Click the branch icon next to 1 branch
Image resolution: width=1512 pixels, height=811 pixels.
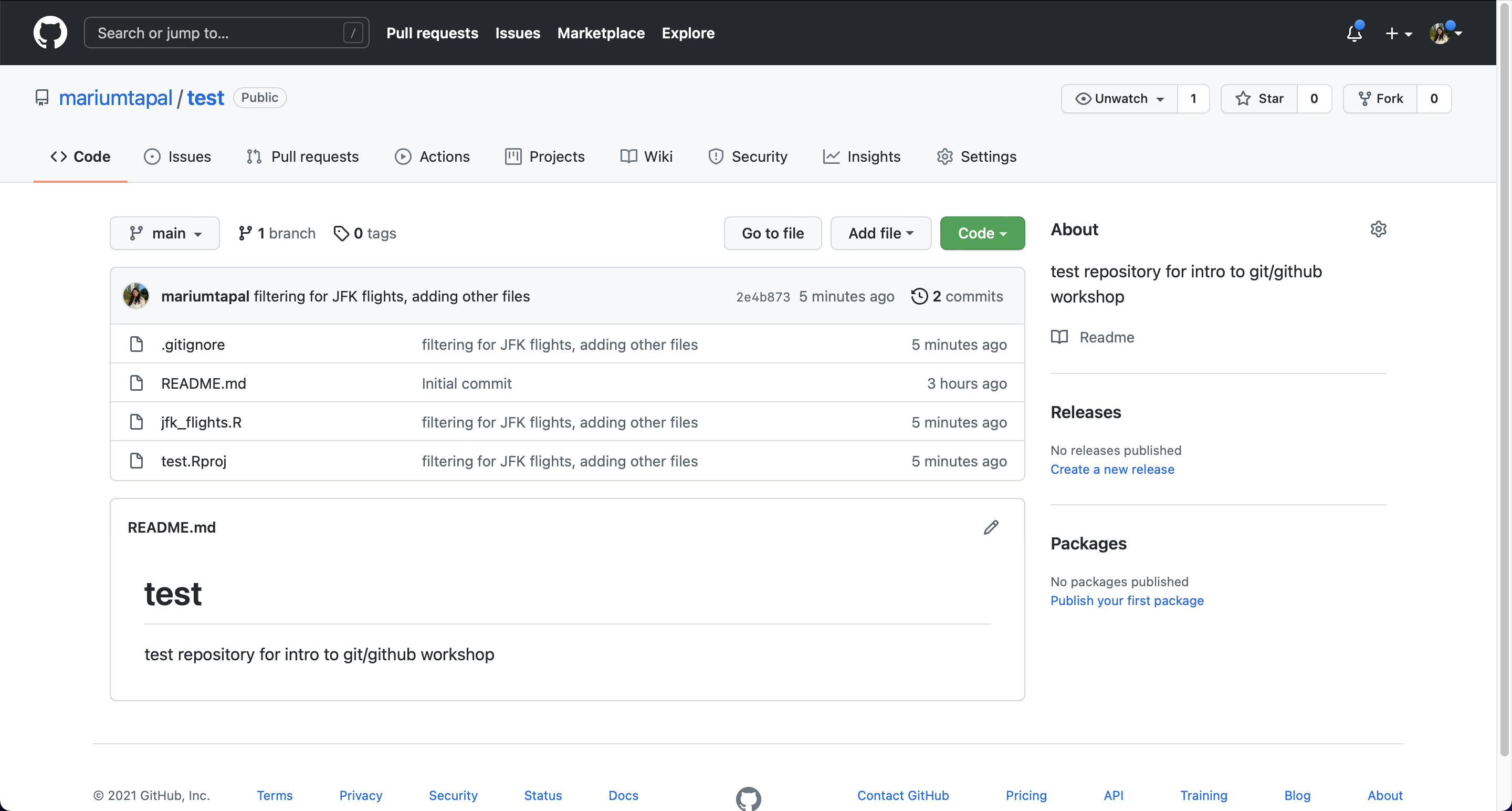(245, 233)
